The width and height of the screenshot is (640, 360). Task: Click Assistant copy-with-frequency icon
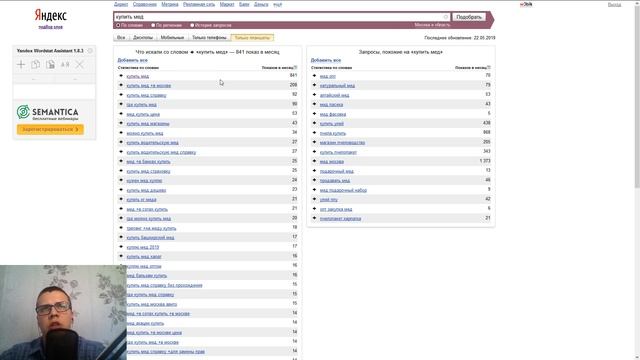click(50, 64)
